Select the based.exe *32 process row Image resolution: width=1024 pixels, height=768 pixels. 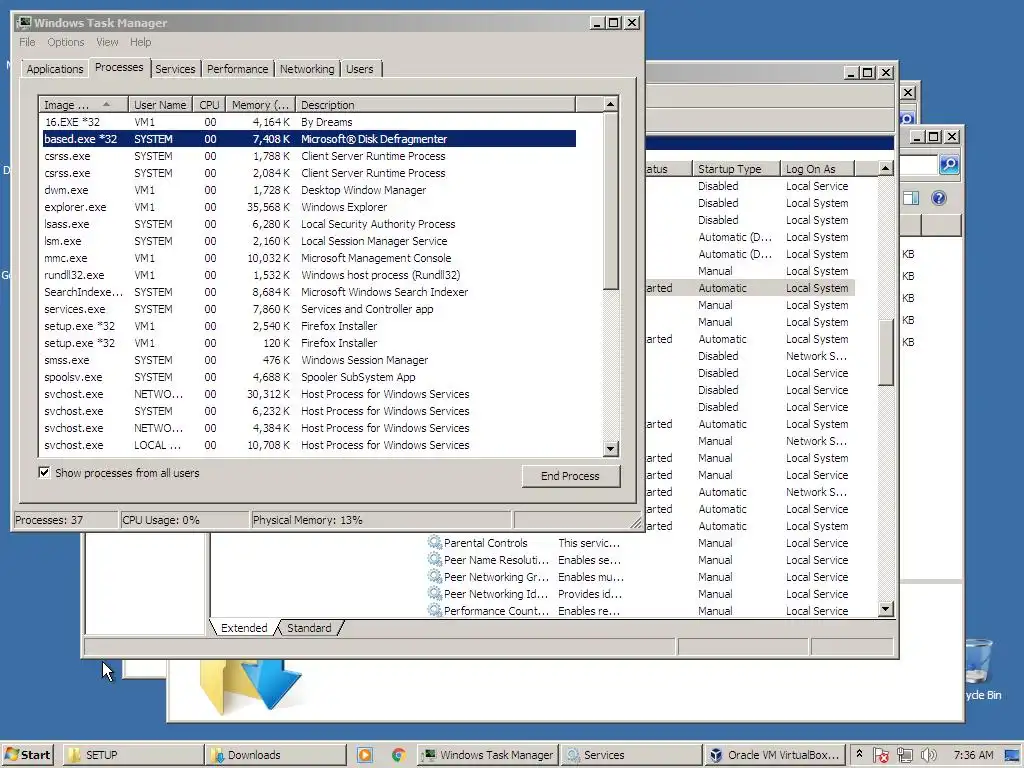click(x=309, y=139)
